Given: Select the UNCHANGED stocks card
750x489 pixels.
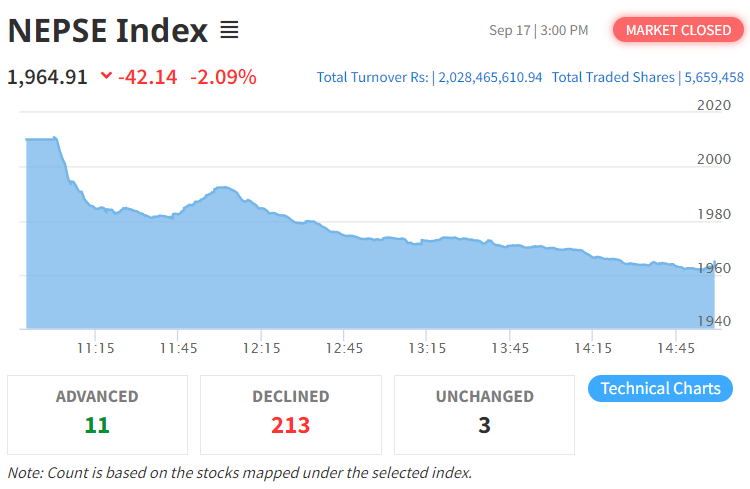Looking at the screenshot, I should pyautogui.click(x=484, y=414).
